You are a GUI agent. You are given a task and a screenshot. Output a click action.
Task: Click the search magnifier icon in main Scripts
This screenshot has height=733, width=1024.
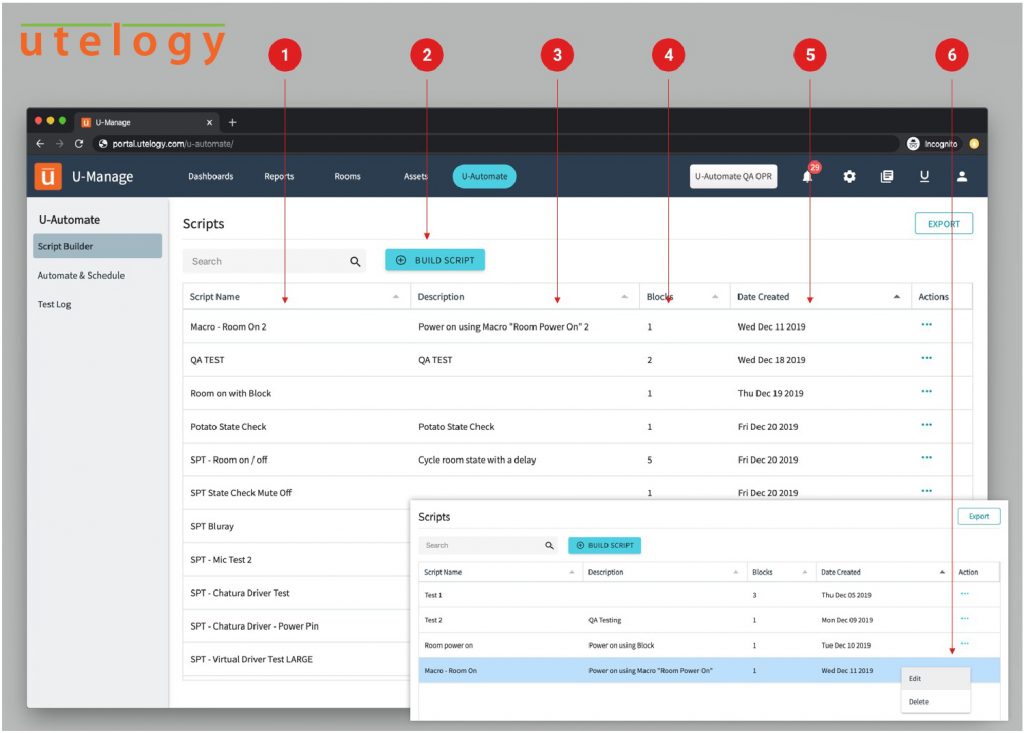(355, 261)
